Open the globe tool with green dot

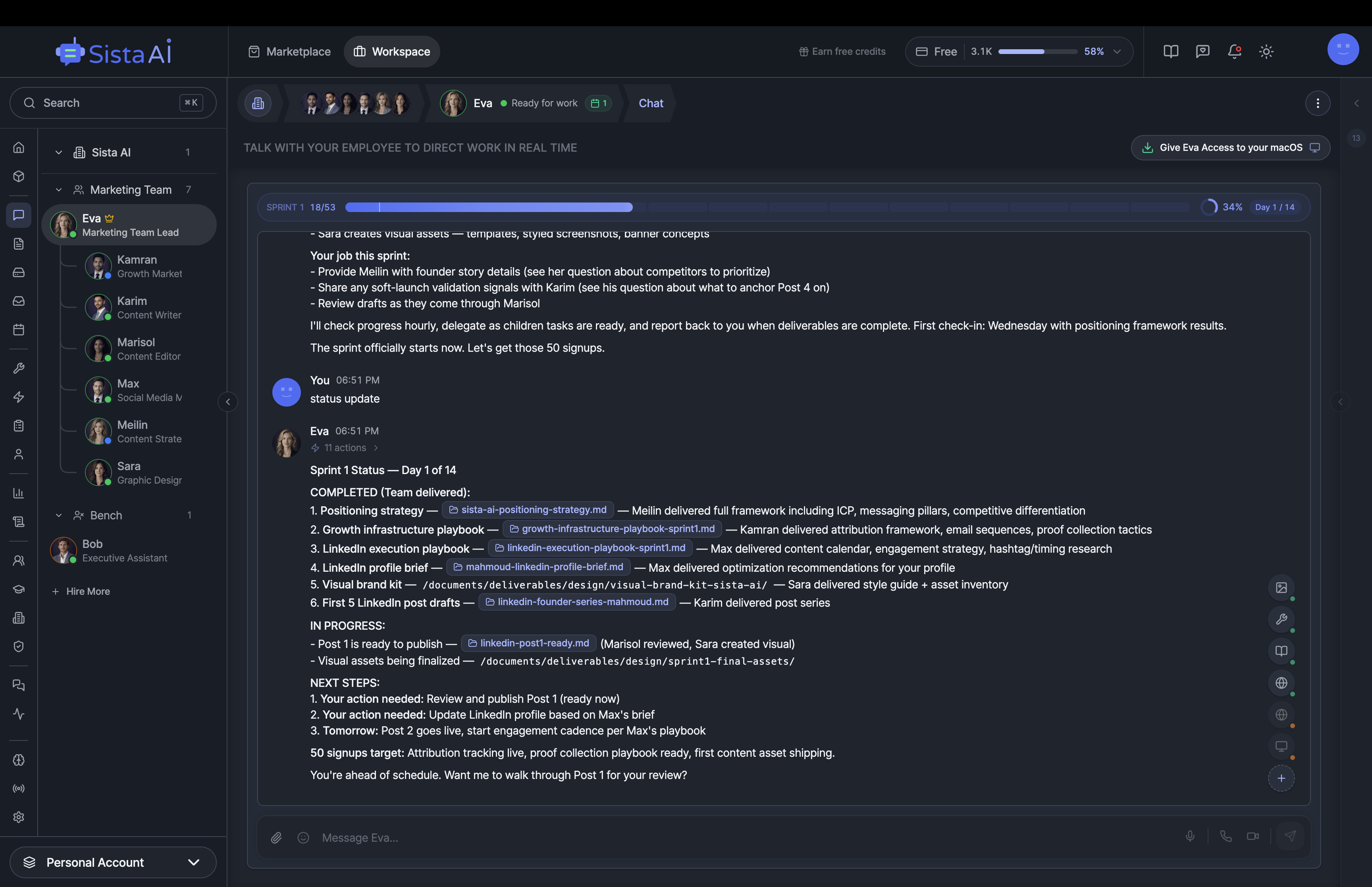point(1281,683)
